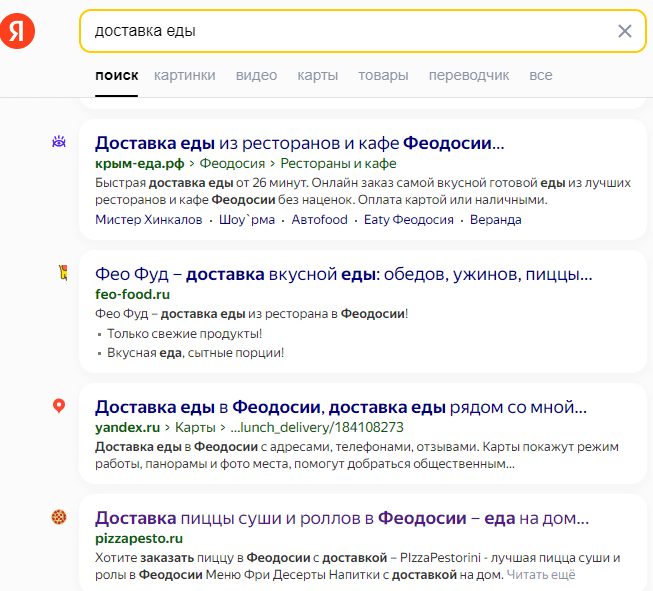Go to the товары tab

(383, 75)
